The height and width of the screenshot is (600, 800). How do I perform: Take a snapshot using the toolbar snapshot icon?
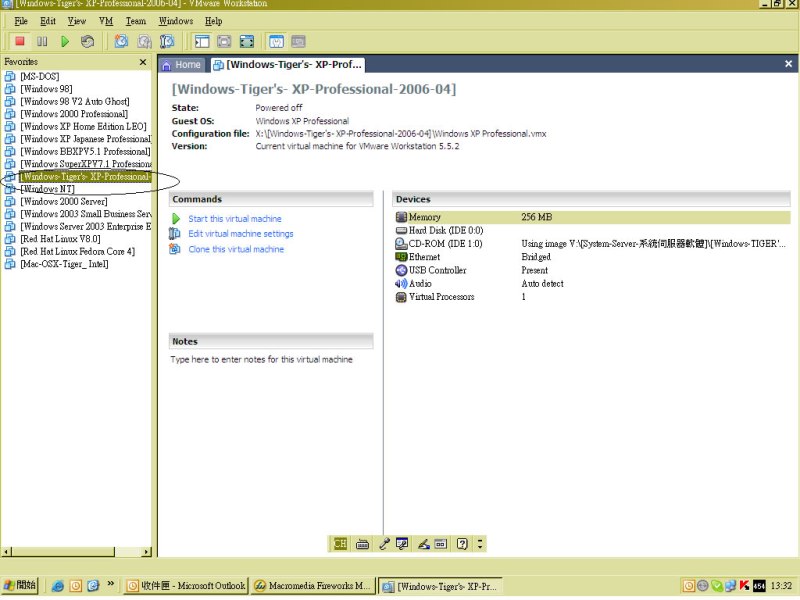[121, 41]
